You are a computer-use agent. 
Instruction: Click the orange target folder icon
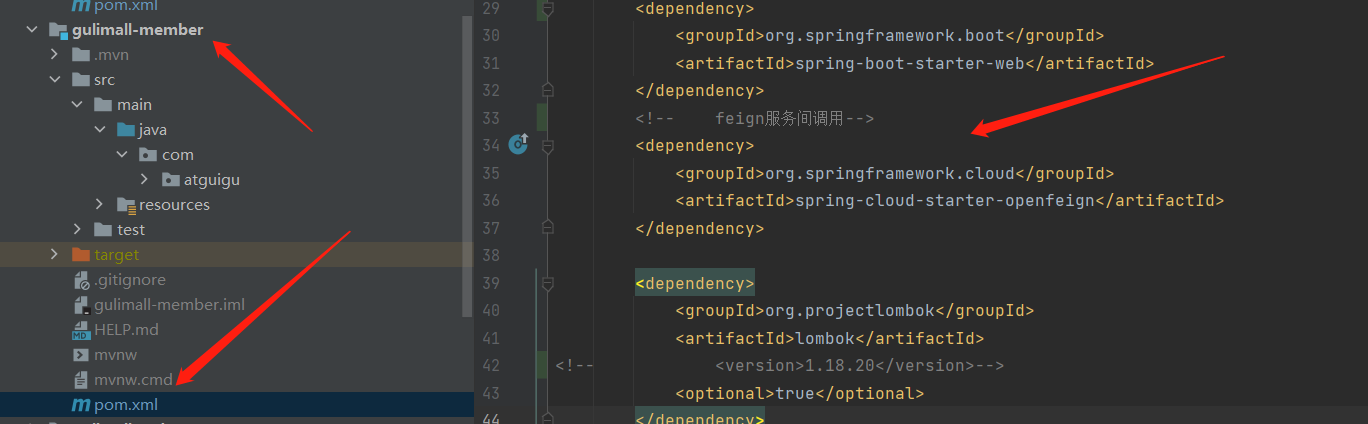coord(81,255)
